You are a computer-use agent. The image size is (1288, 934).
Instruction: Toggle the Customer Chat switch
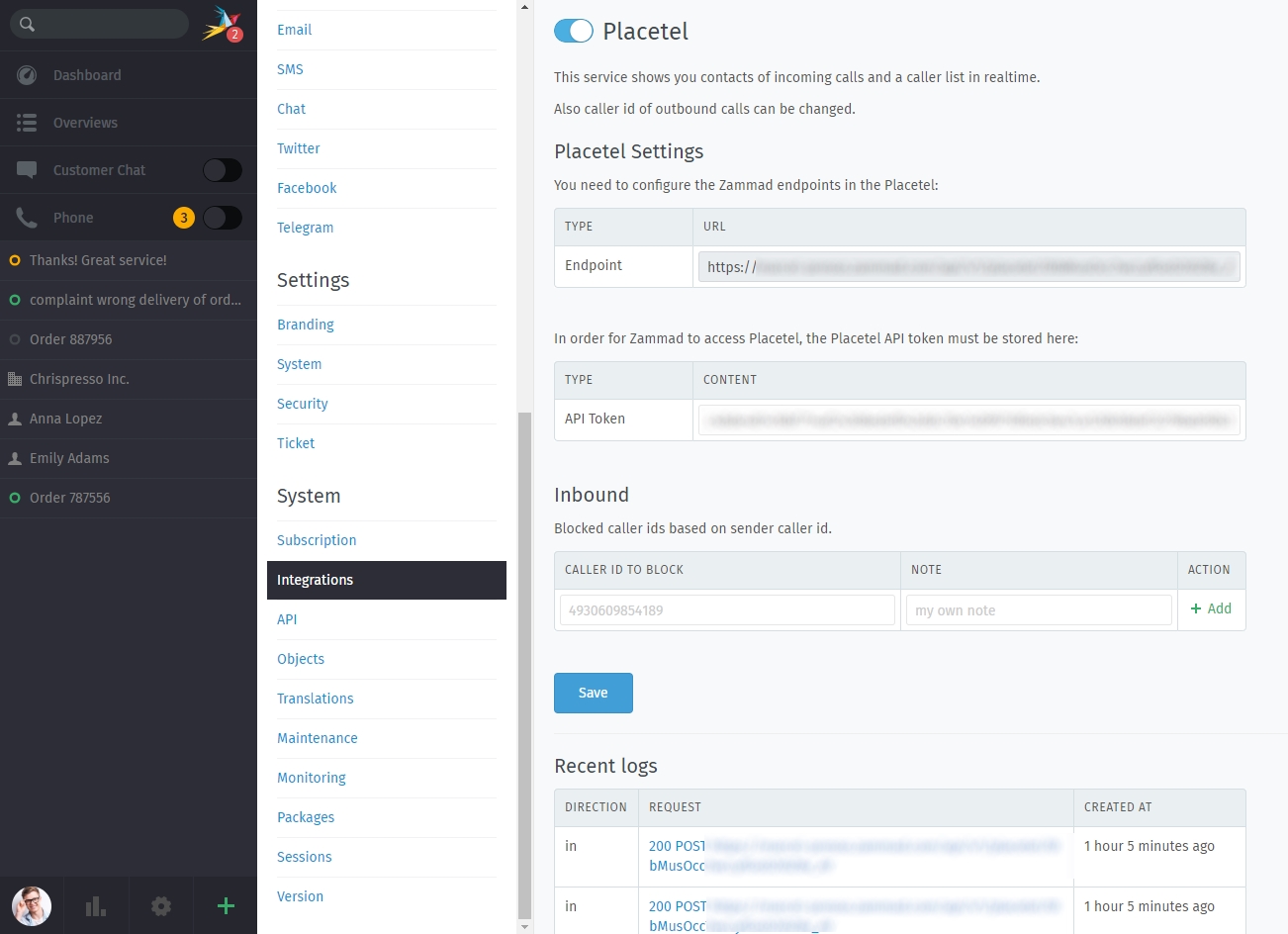(x=223, y=170)
